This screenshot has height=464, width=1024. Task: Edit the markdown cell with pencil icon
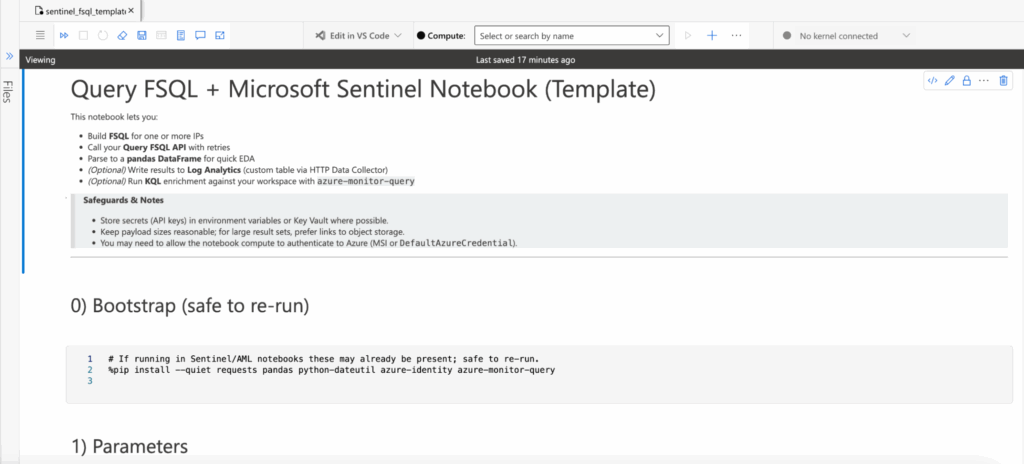950,81
